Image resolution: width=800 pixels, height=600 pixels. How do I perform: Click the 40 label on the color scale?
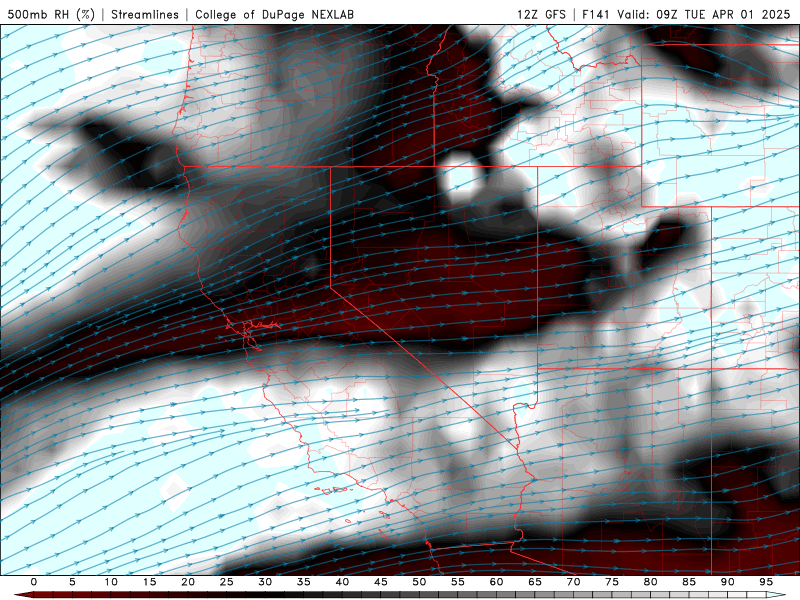coord(342,582)
